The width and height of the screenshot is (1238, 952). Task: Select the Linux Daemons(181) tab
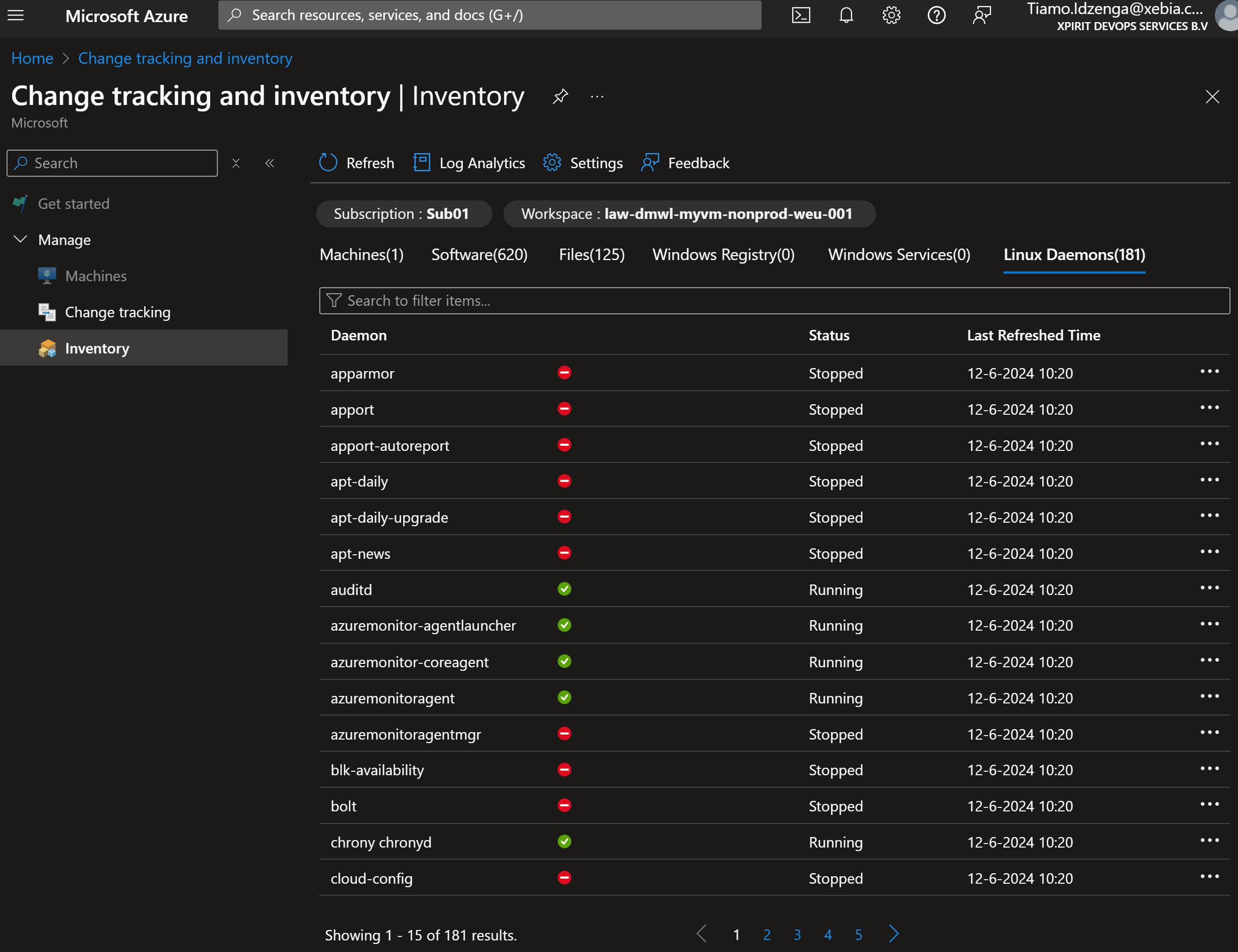point(1074,255)
